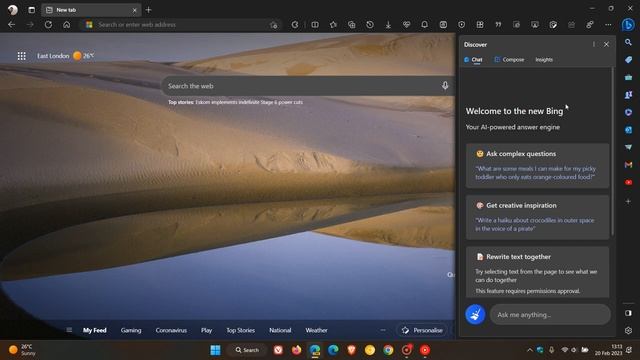Open the Collections toolbar icon
This screenshot has height=360, width=640.
point(351,25)
